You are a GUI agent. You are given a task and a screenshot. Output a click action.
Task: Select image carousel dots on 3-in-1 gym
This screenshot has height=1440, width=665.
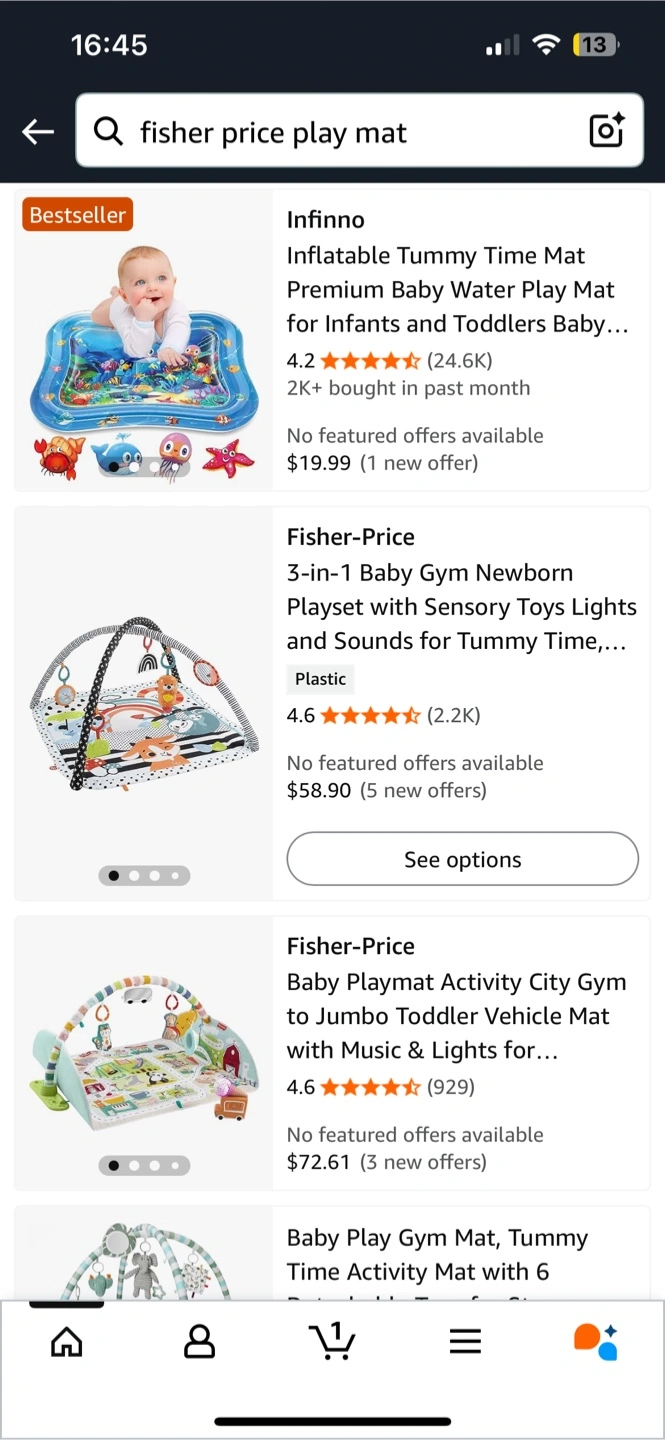(x=144, y=875)
